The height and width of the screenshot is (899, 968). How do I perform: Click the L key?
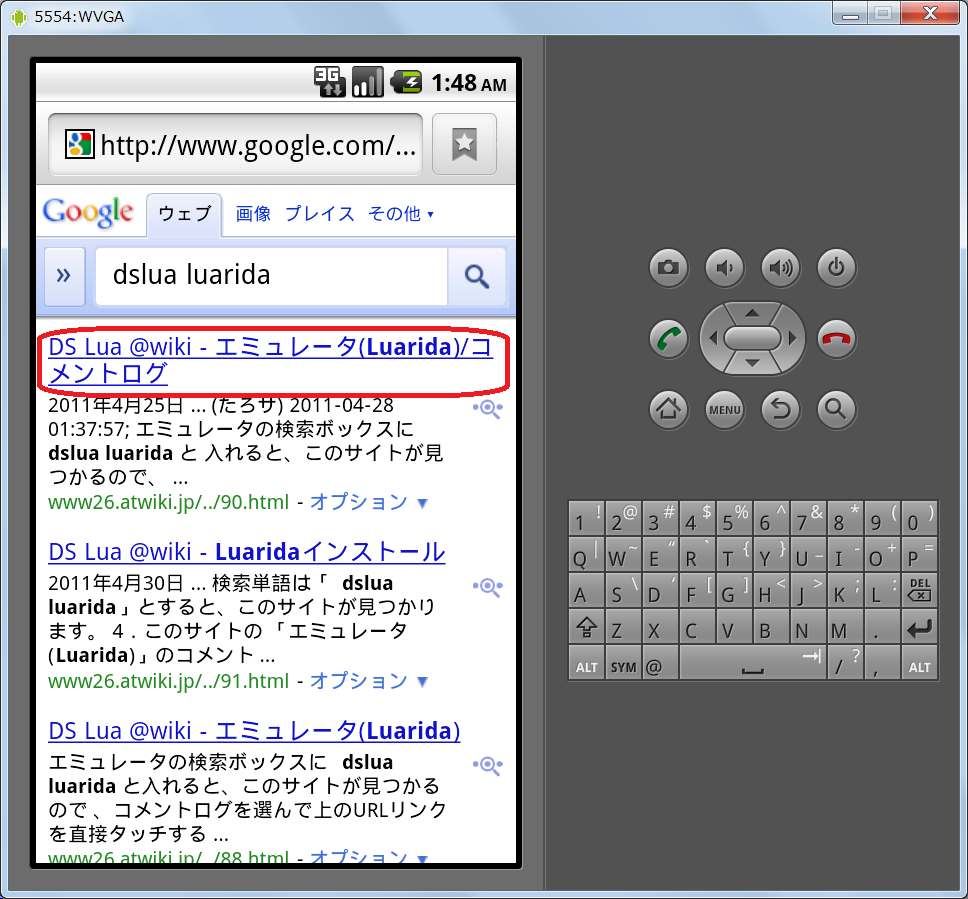click(x=882, y=592)
